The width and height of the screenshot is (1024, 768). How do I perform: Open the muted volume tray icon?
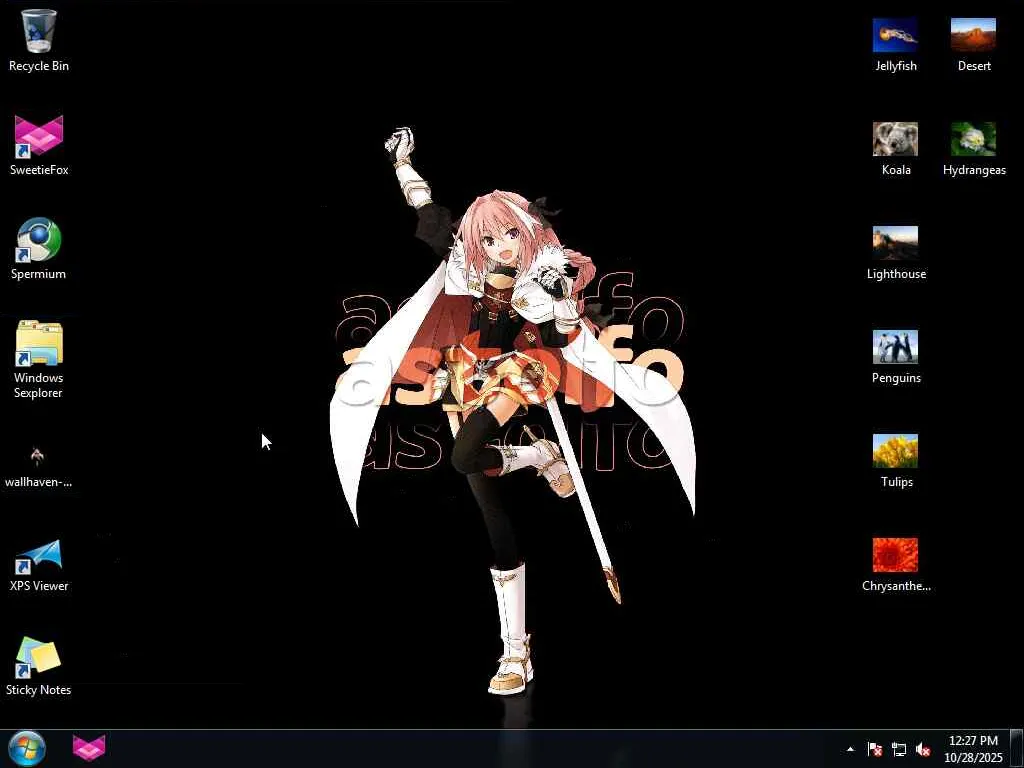coord(923,749)
